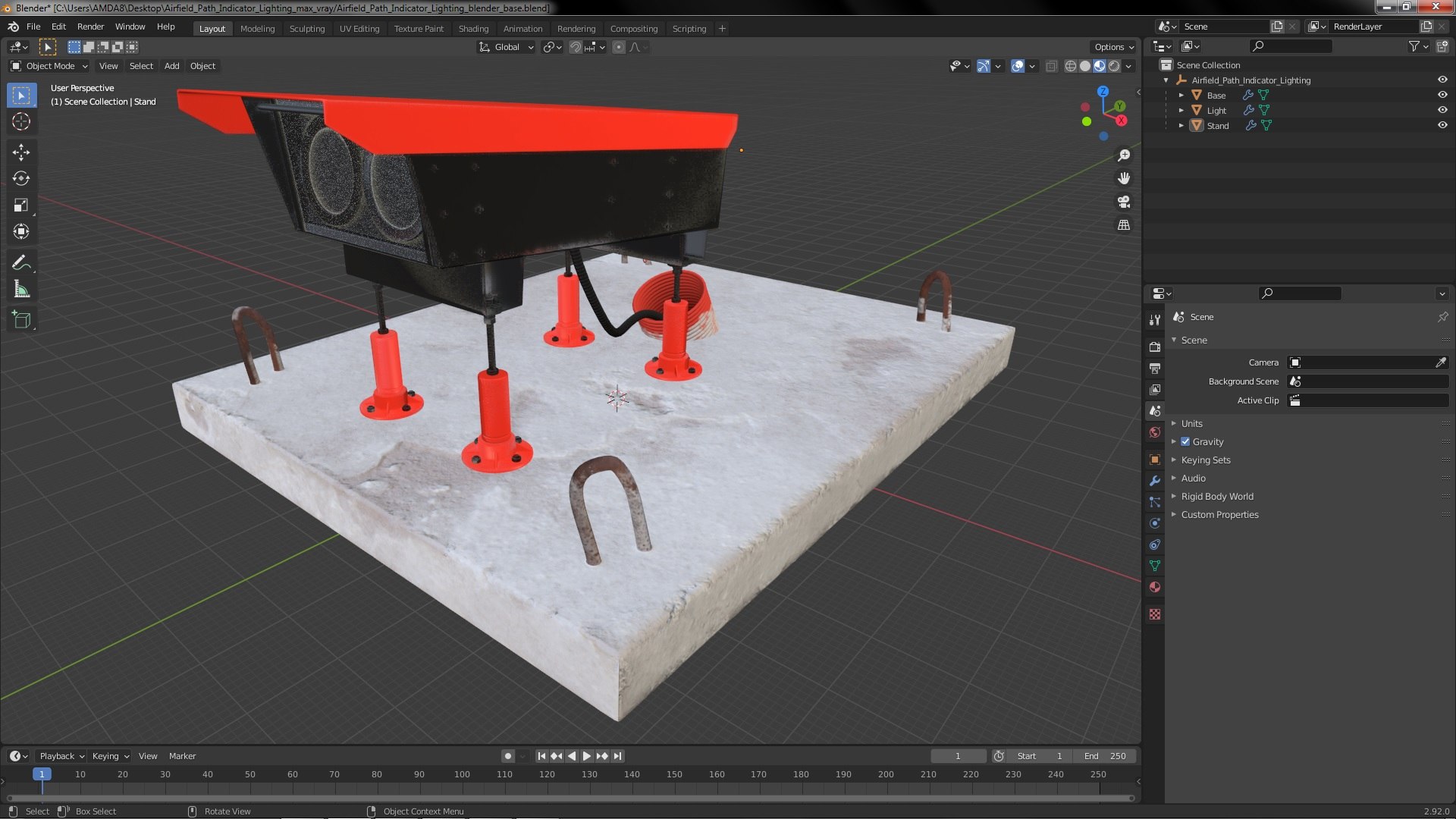Image resolution: width=1456 pixels, height=819 pixels.
Task: Hide the Light object in outliner
Action: point(1442,110)
